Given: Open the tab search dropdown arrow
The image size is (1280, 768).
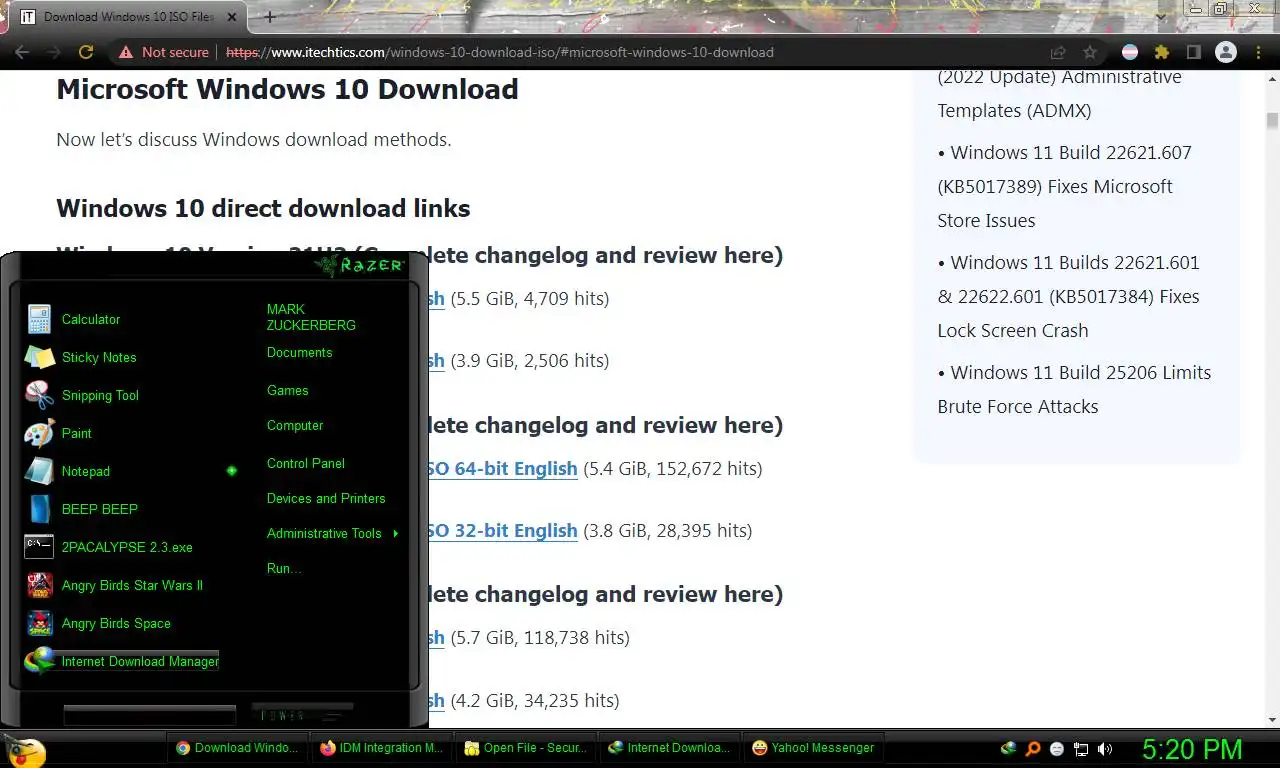Looking at the screenshot, I should [1161, 16].
